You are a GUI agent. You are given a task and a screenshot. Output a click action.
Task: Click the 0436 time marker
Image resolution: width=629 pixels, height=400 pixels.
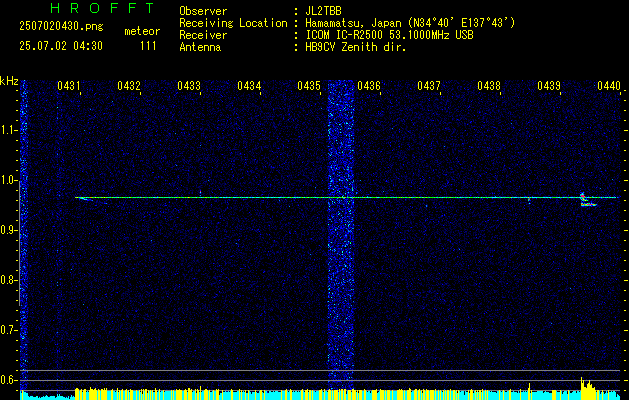click(369, 85)
